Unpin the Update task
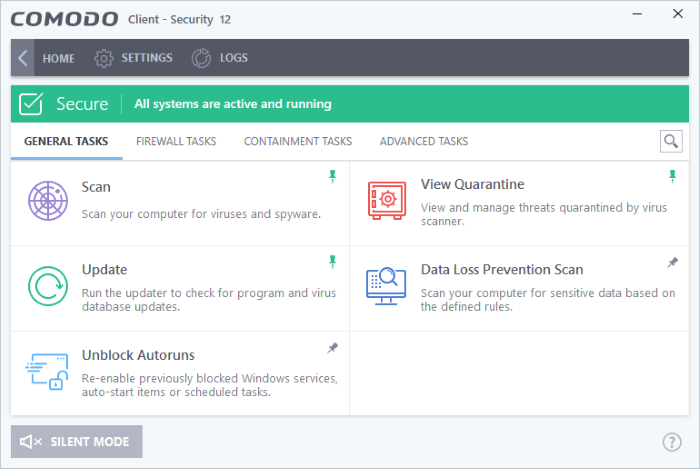Screen dimensions: 700x469 click(x=333, y=262)
